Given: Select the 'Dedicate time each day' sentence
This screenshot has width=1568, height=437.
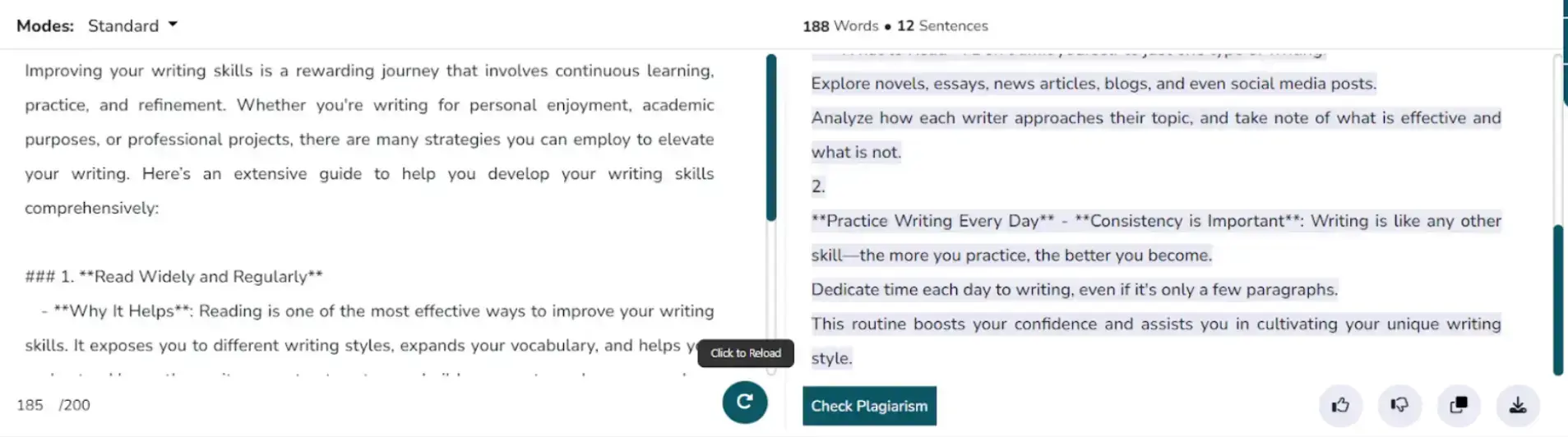Looking at the screenshot, I should [x=1074, y=290].
